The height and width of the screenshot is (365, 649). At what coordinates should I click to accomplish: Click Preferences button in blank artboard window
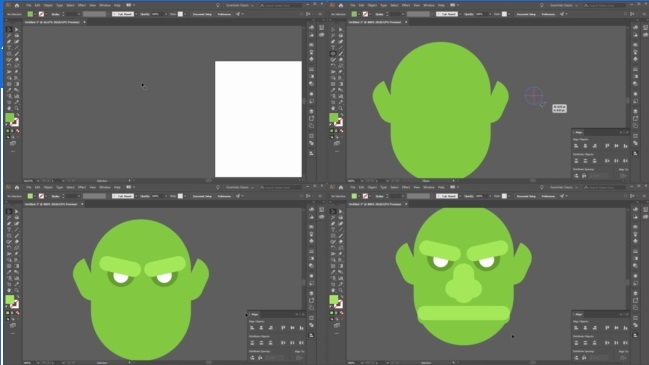[224, 14]
